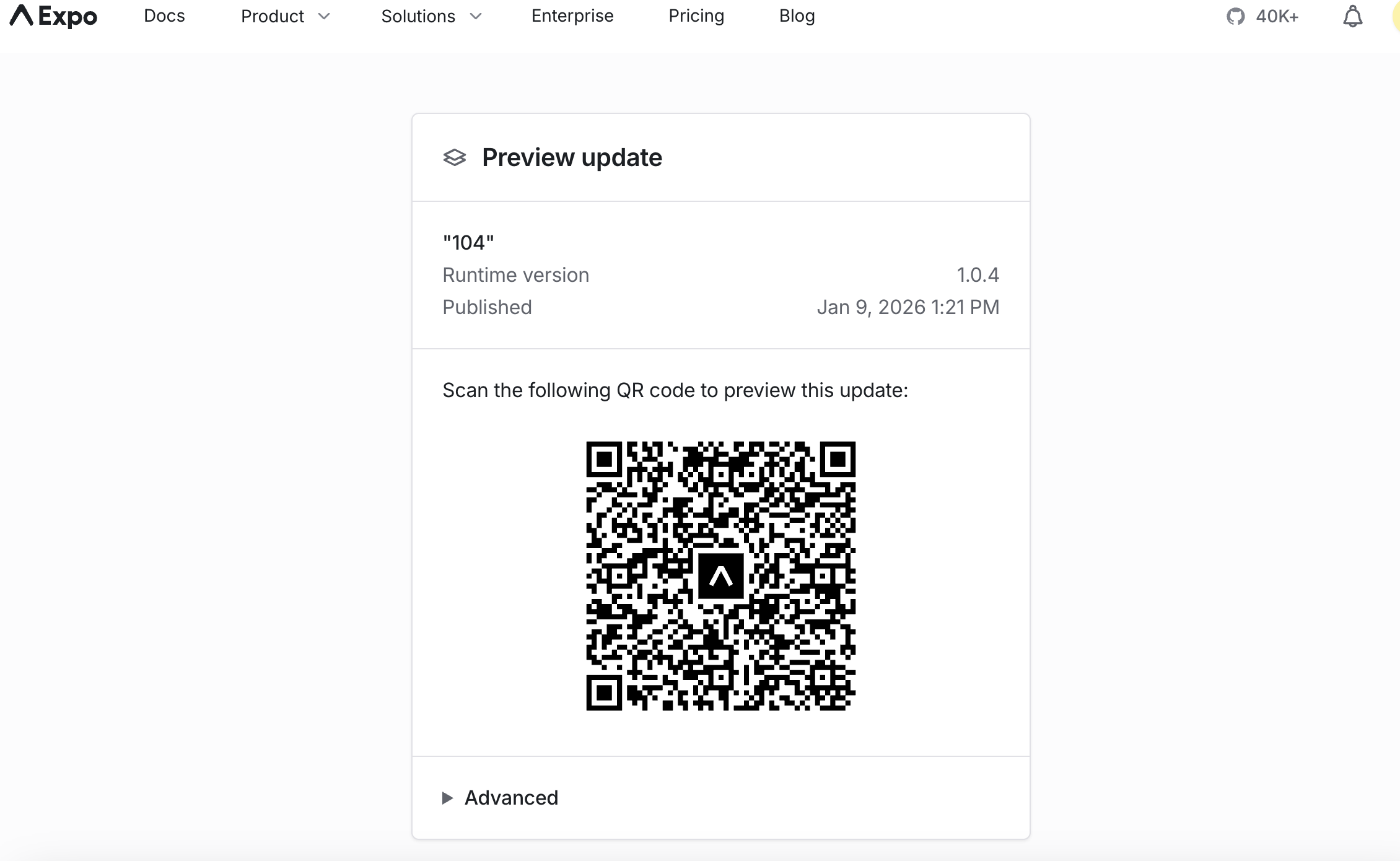This screenshot has height=861, width=1400.
Task: Click the Preview update heading
Action: click(571, 157)
